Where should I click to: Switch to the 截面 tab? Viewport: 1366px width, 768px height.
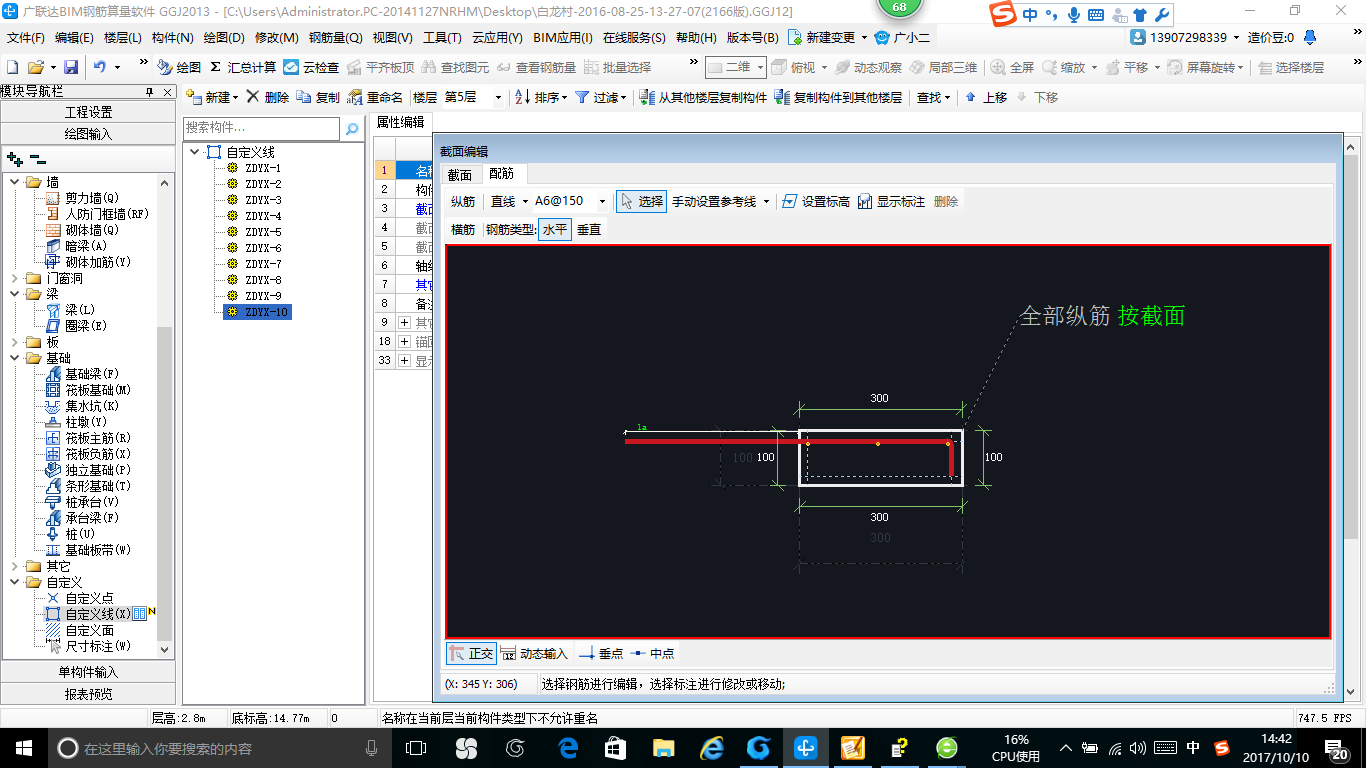point(459,174)
